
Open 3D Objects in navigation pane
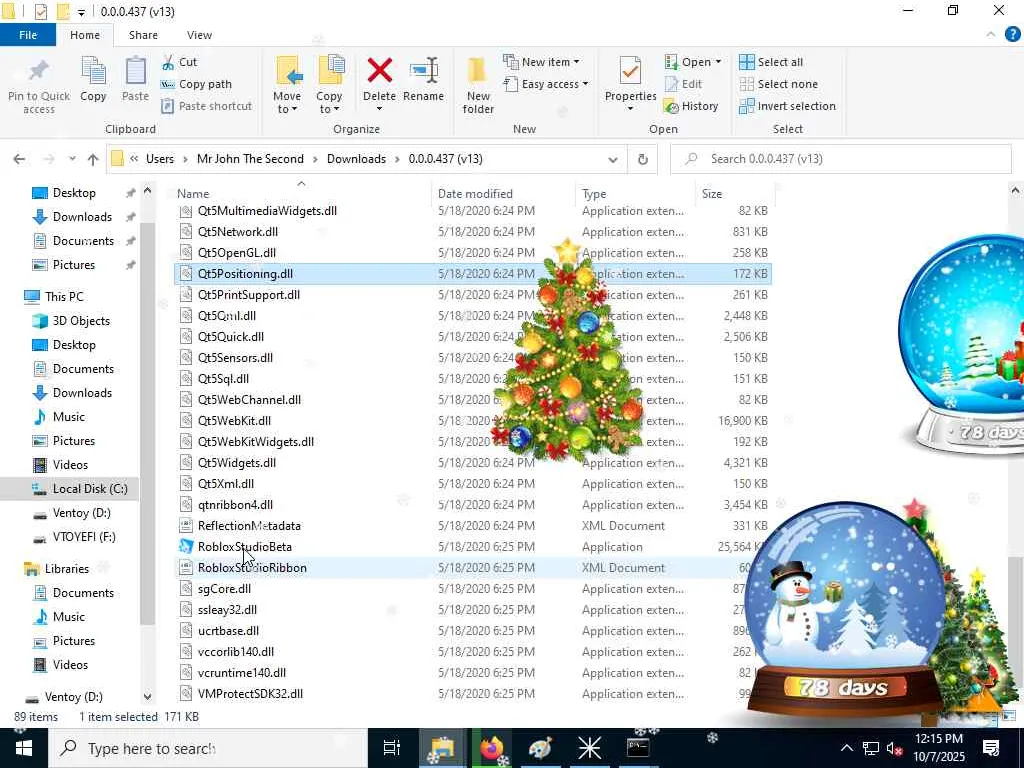click(81, 321)
